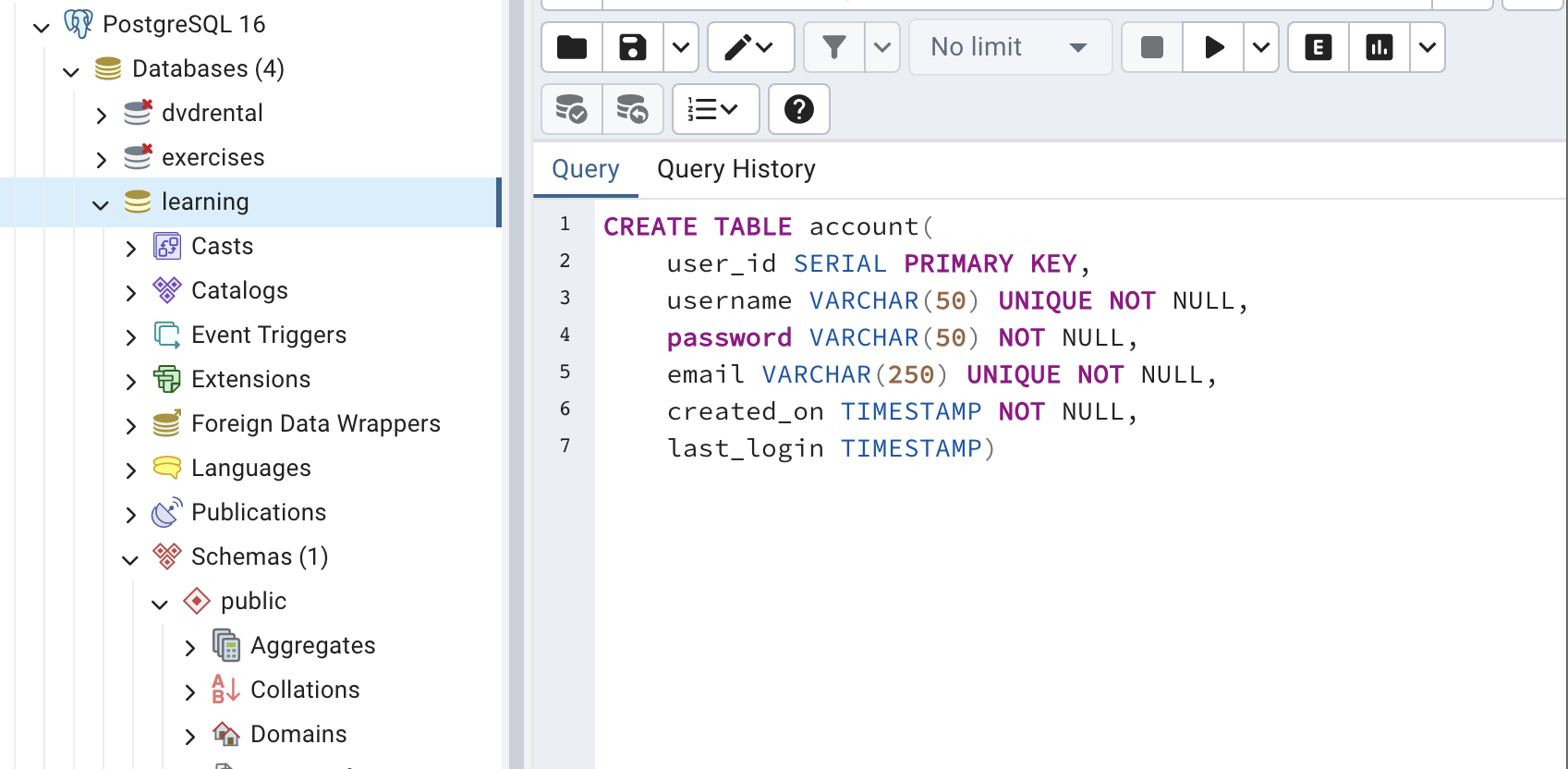Expand the Collations node
1568x769 pixels.
point(189,691)
